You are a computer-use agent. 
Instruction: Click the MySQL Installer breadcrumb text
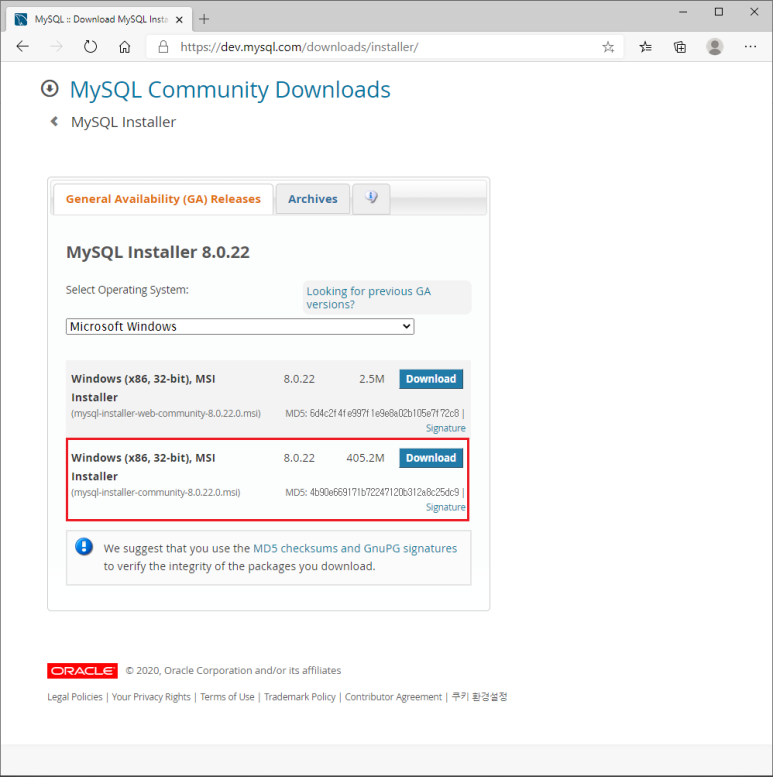point(123,122)
